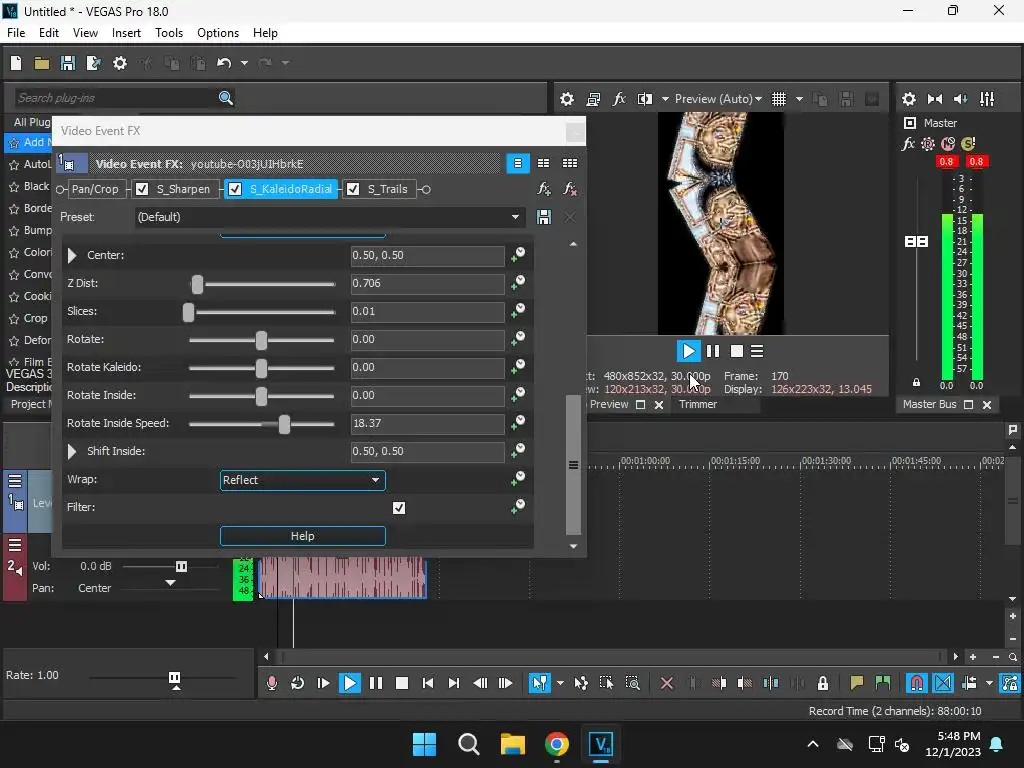
Task: Stop playback in the transport bar
Action: (x=402, y=683)
